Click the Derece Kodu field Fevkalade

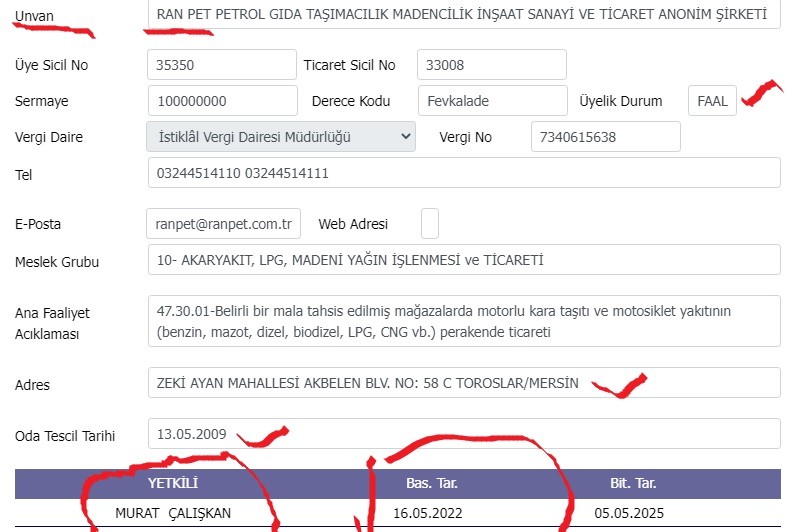click(x=493, y=101)
